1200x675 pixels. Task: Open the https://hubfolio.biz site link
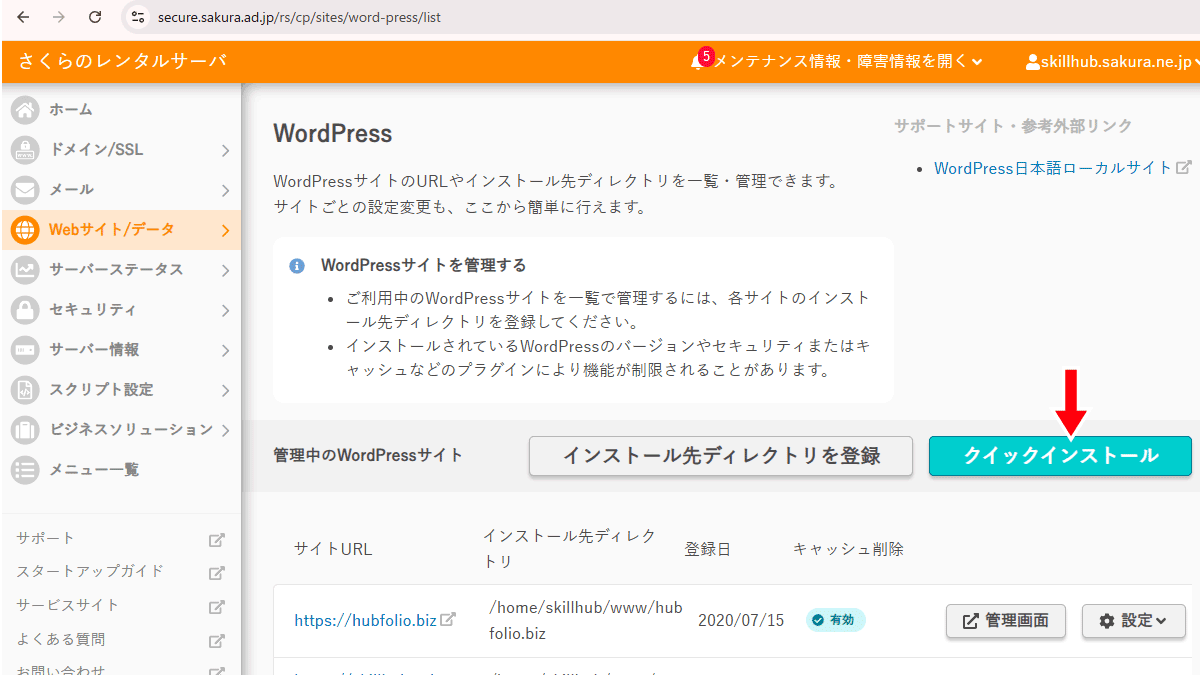(x=365, y=620)
